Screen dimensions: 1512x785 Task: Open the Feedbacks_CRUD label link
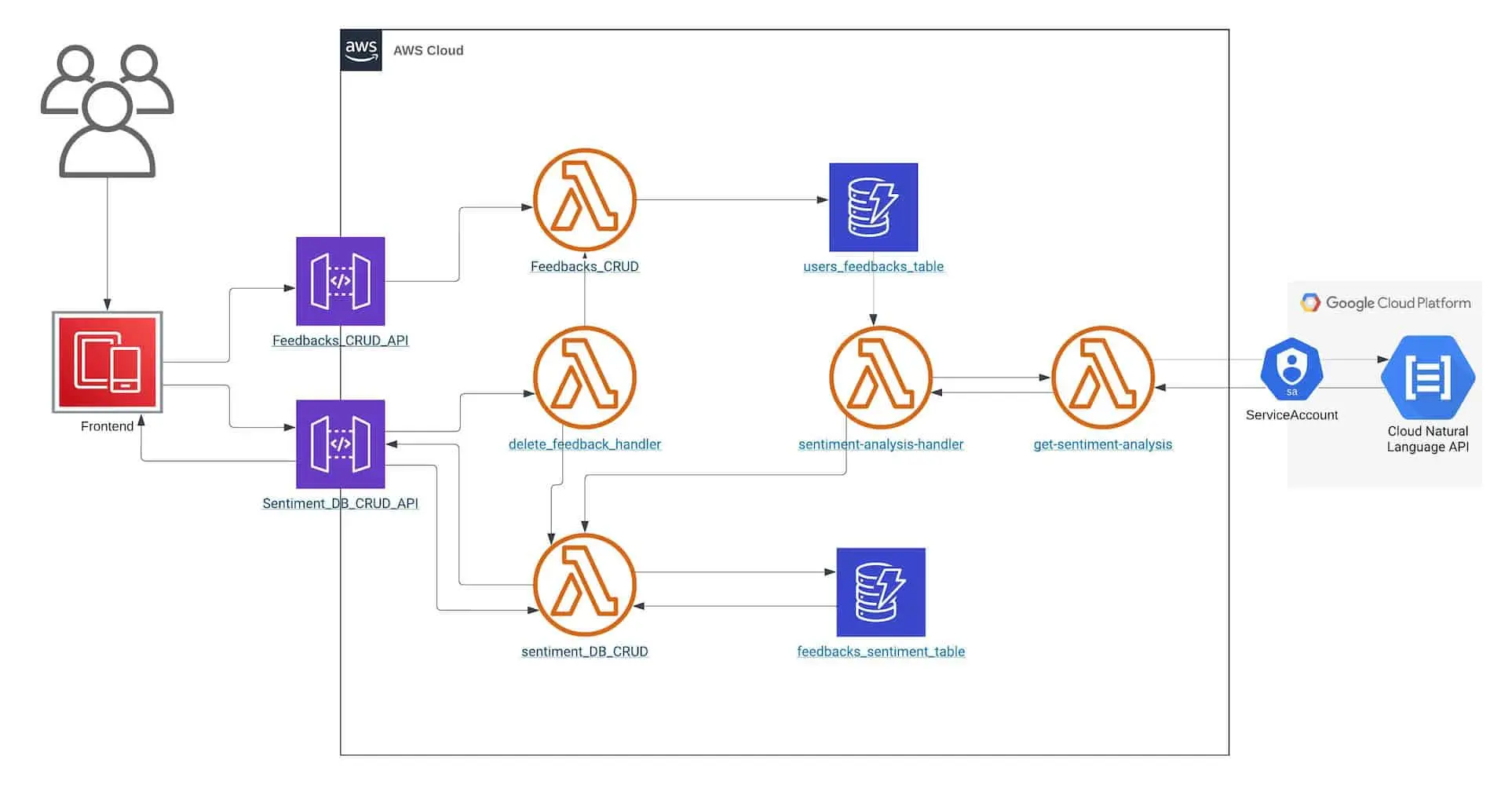[584, 267]
